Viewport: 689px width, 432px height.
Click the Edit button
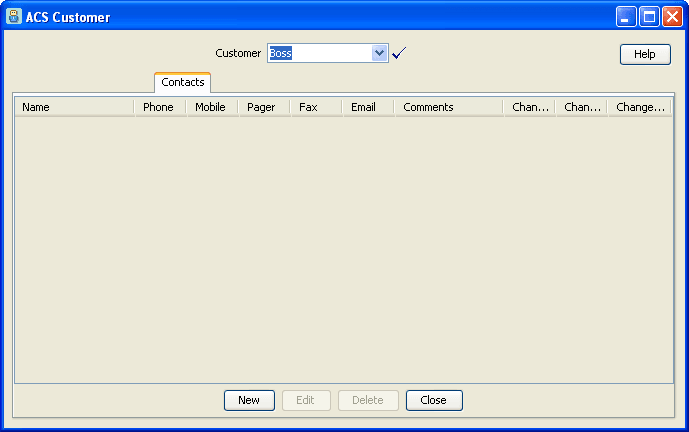[x=306, y=400]
